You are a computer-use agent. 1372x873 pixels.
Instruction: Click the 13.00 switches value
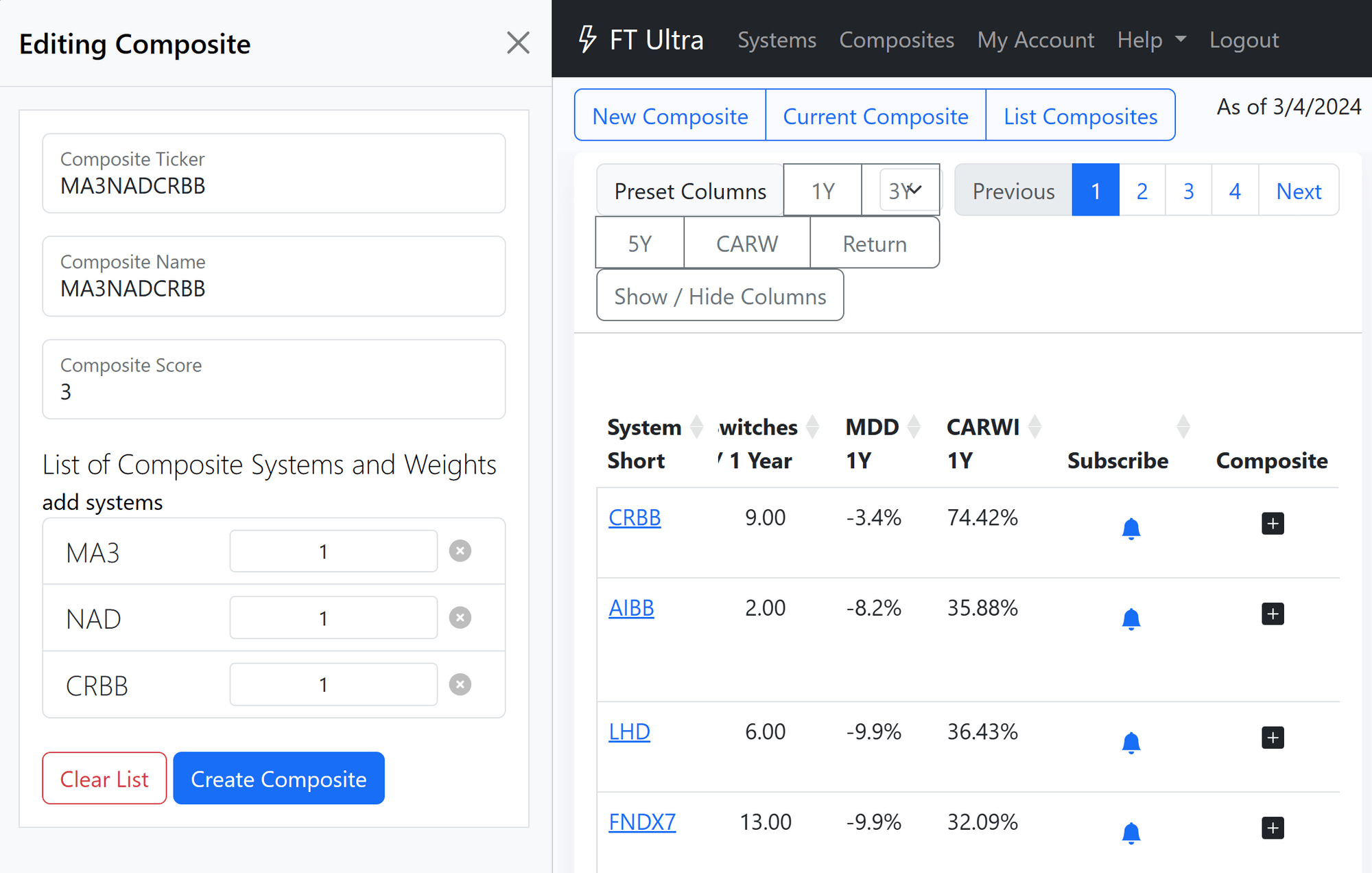pos(766,822)
